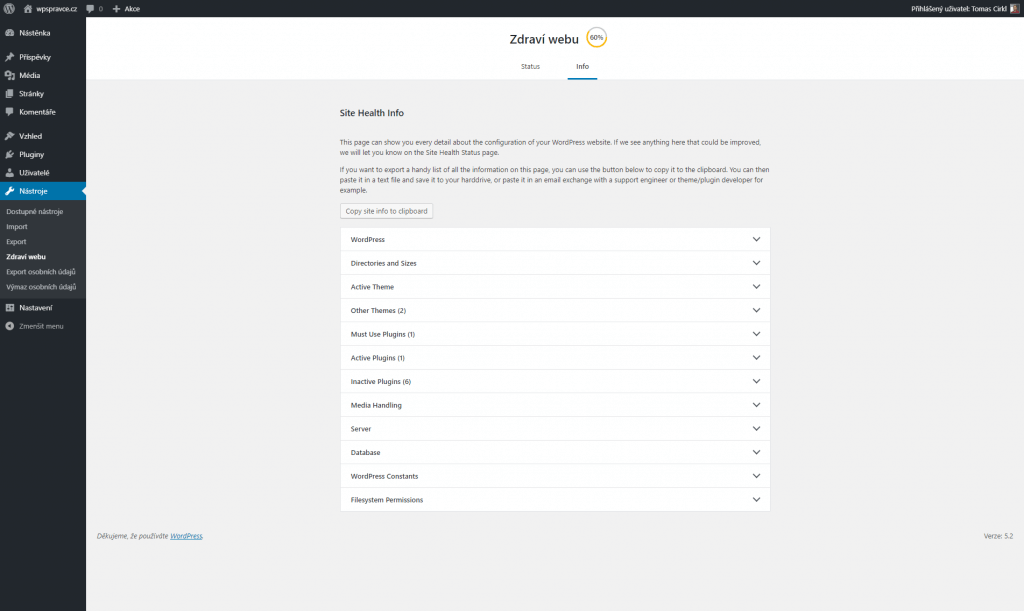Expand the Active Theme section
The height and width of the screenshot is (611, 1024).
click(554, 287)
